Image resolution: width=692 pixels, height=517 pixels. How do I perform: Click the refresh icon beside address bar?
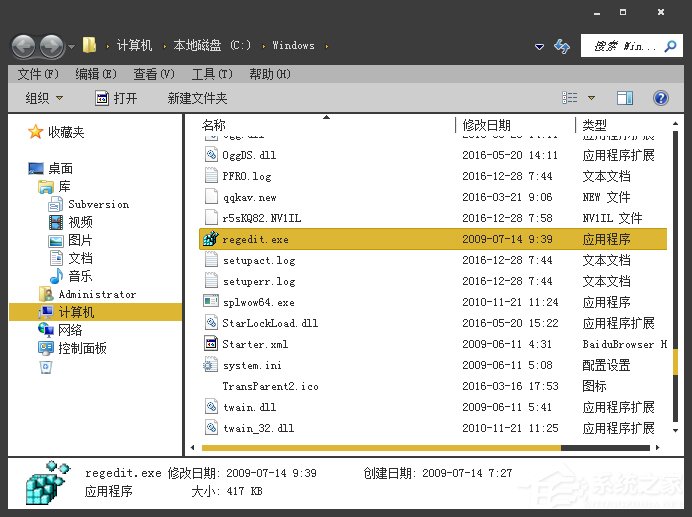point(563,46)
